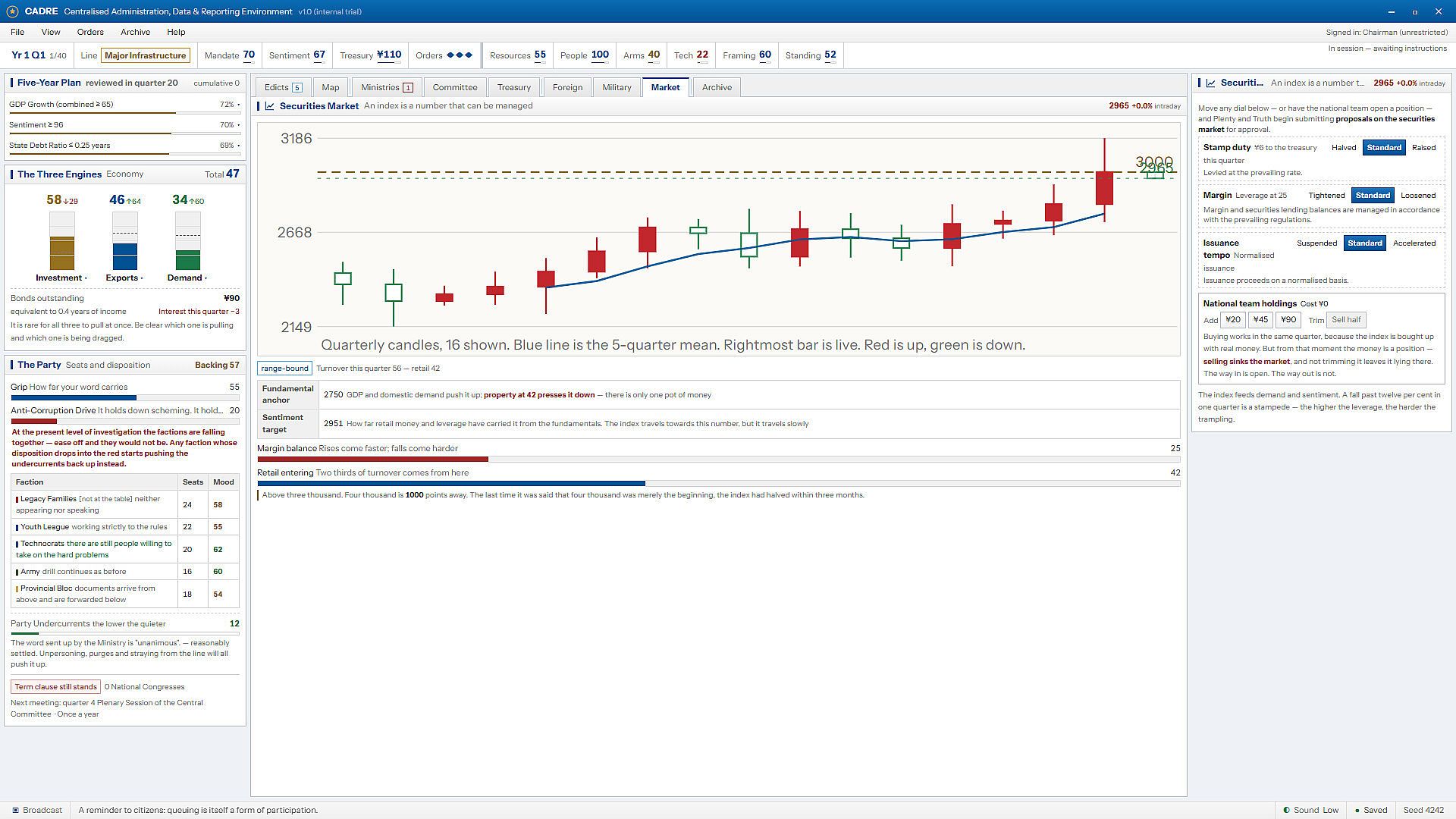Set Issuance tempo to Accelerated
1456x819 pixels.
click(x=1414, y=243)
